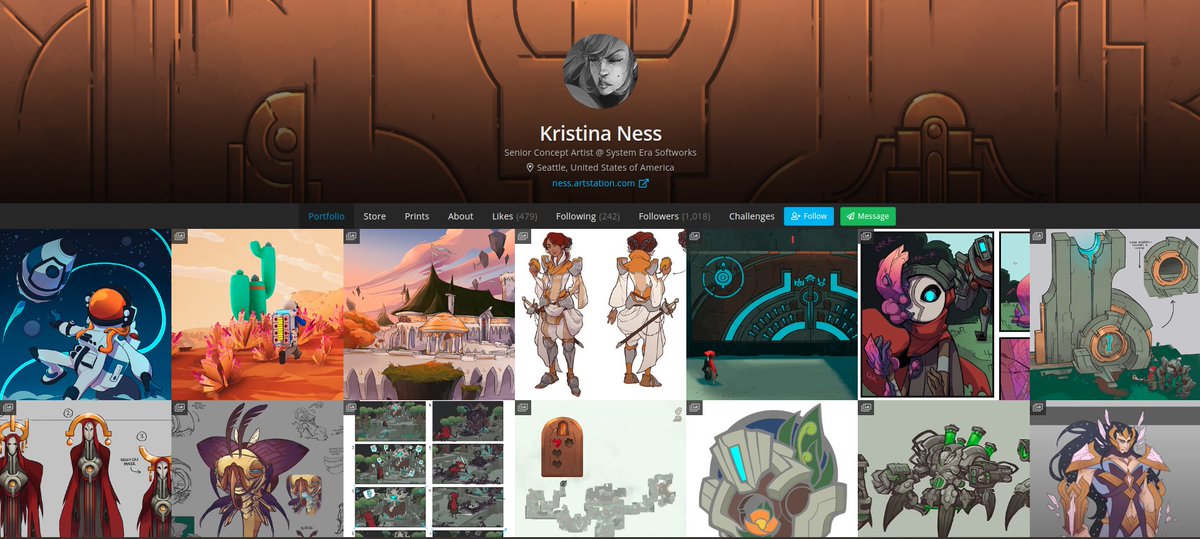The width and height of the screenshot is (1200, 539).
Task: Open the astronaut in space artwork
Action: [x=86, y=315]
